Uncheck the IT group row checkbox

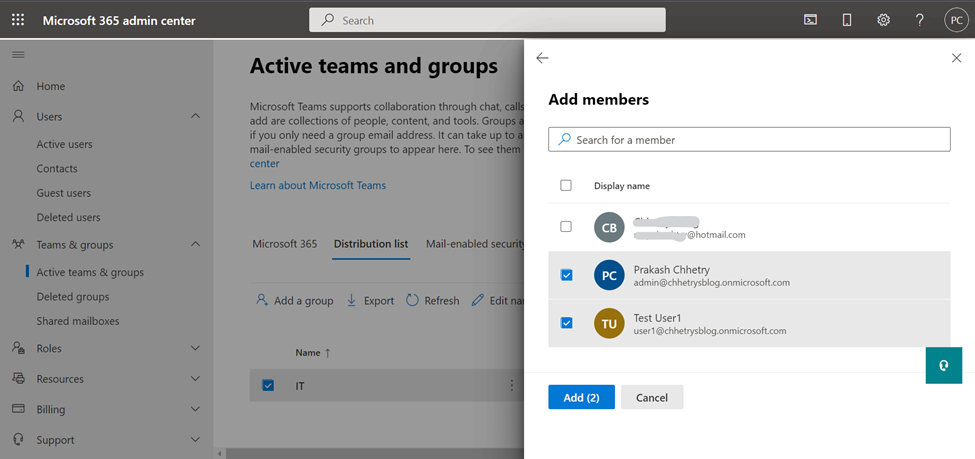click(x=268, y=386)
